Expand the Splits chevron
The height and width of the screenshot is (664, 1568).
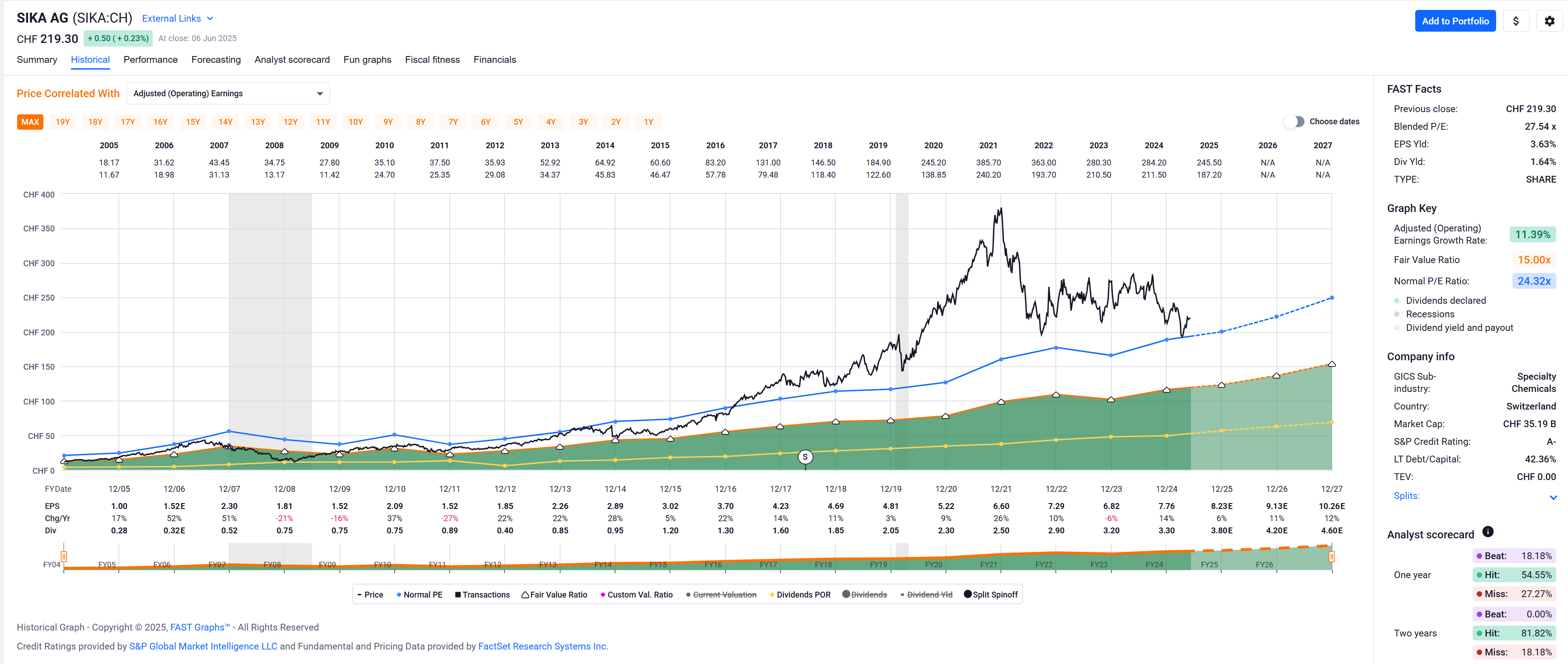tap(1553, 497)
